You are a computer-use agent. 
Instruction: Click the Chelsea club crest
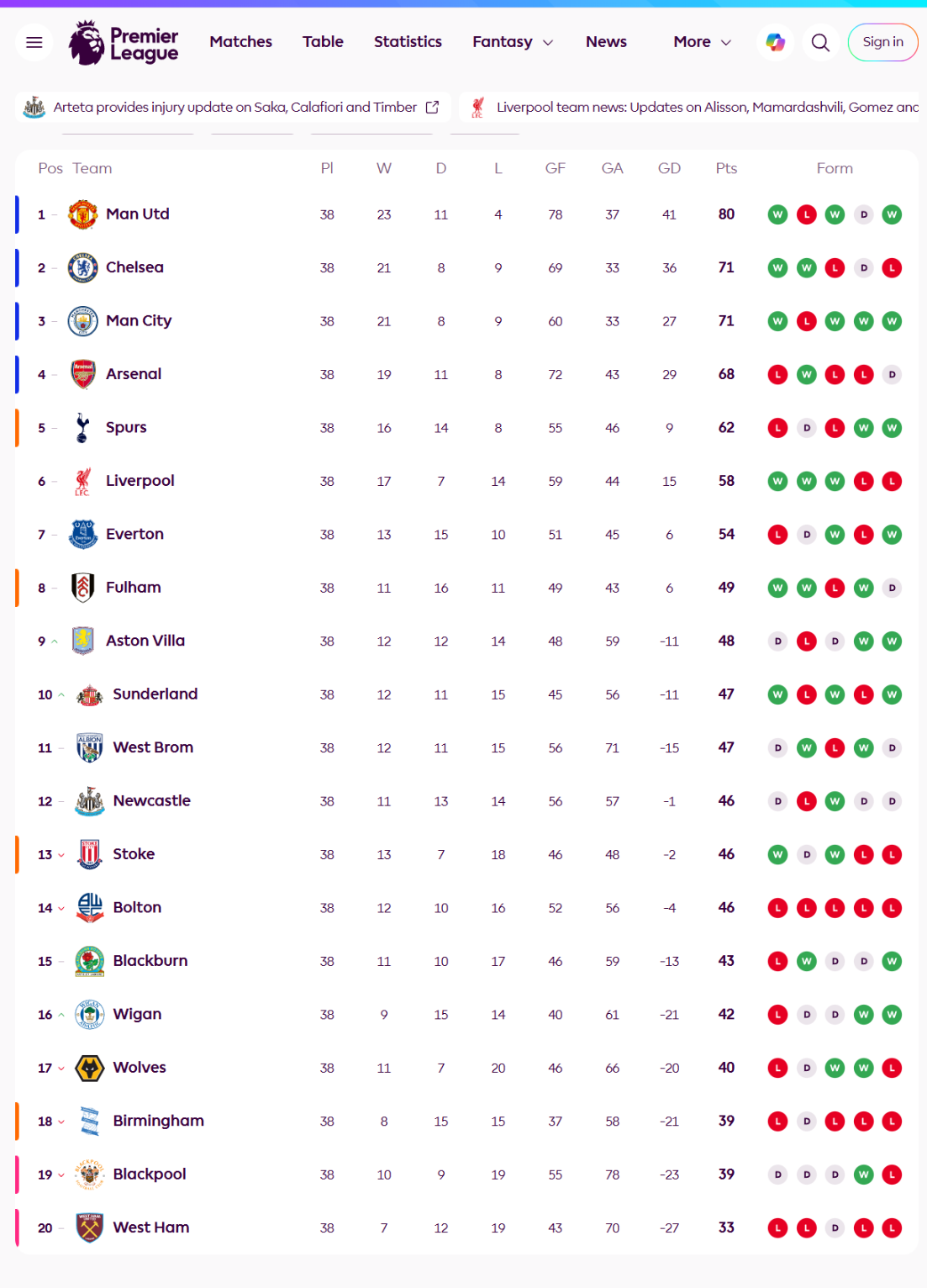pos(82,268)
